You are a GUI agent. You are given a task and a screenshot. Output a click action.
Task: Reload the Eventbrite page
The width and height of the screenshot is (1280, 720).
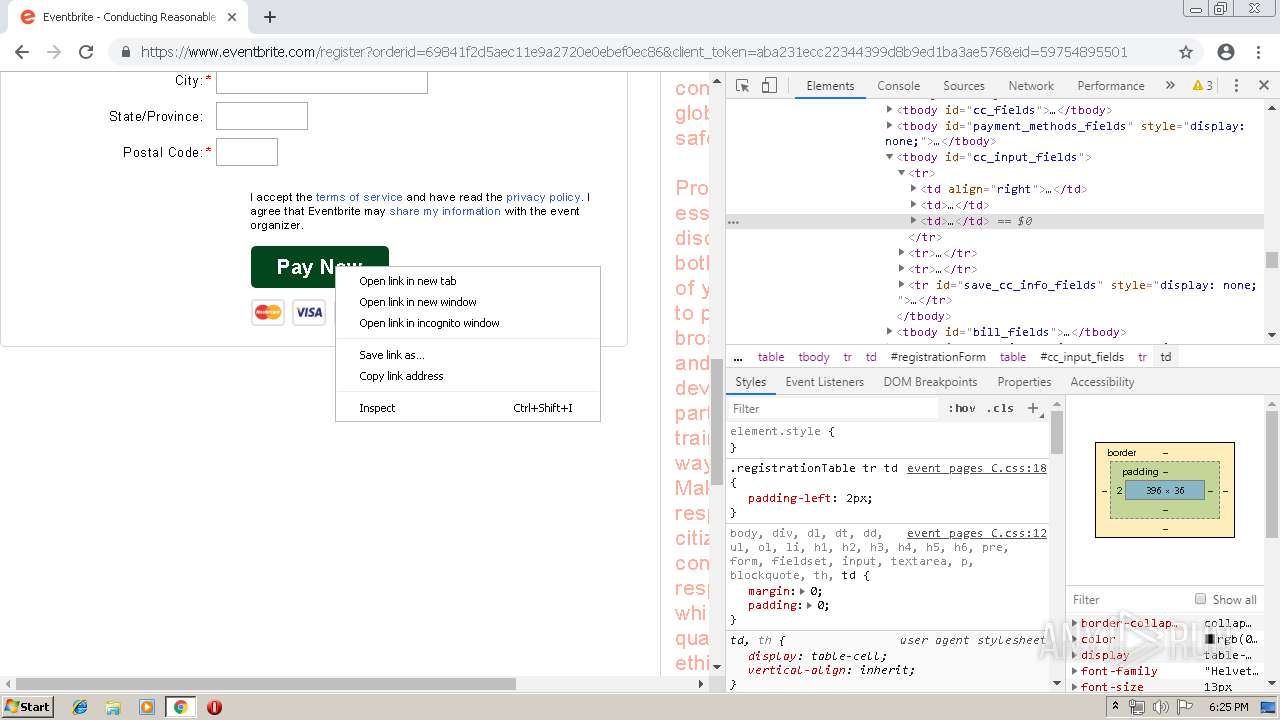pos(86,52)
